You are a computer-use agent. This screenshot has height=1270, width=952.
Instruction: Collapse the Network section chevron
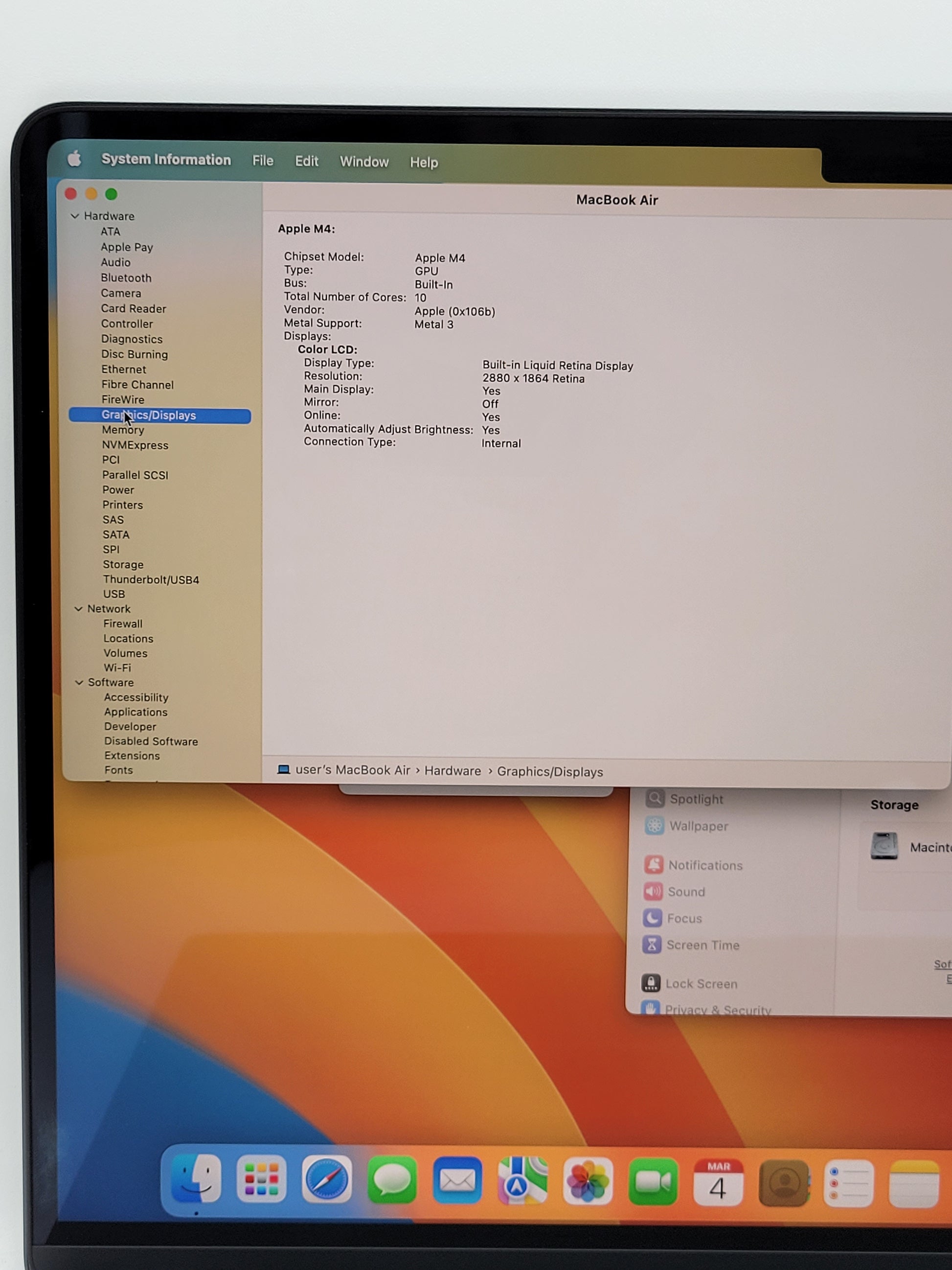tap(78, 609)
